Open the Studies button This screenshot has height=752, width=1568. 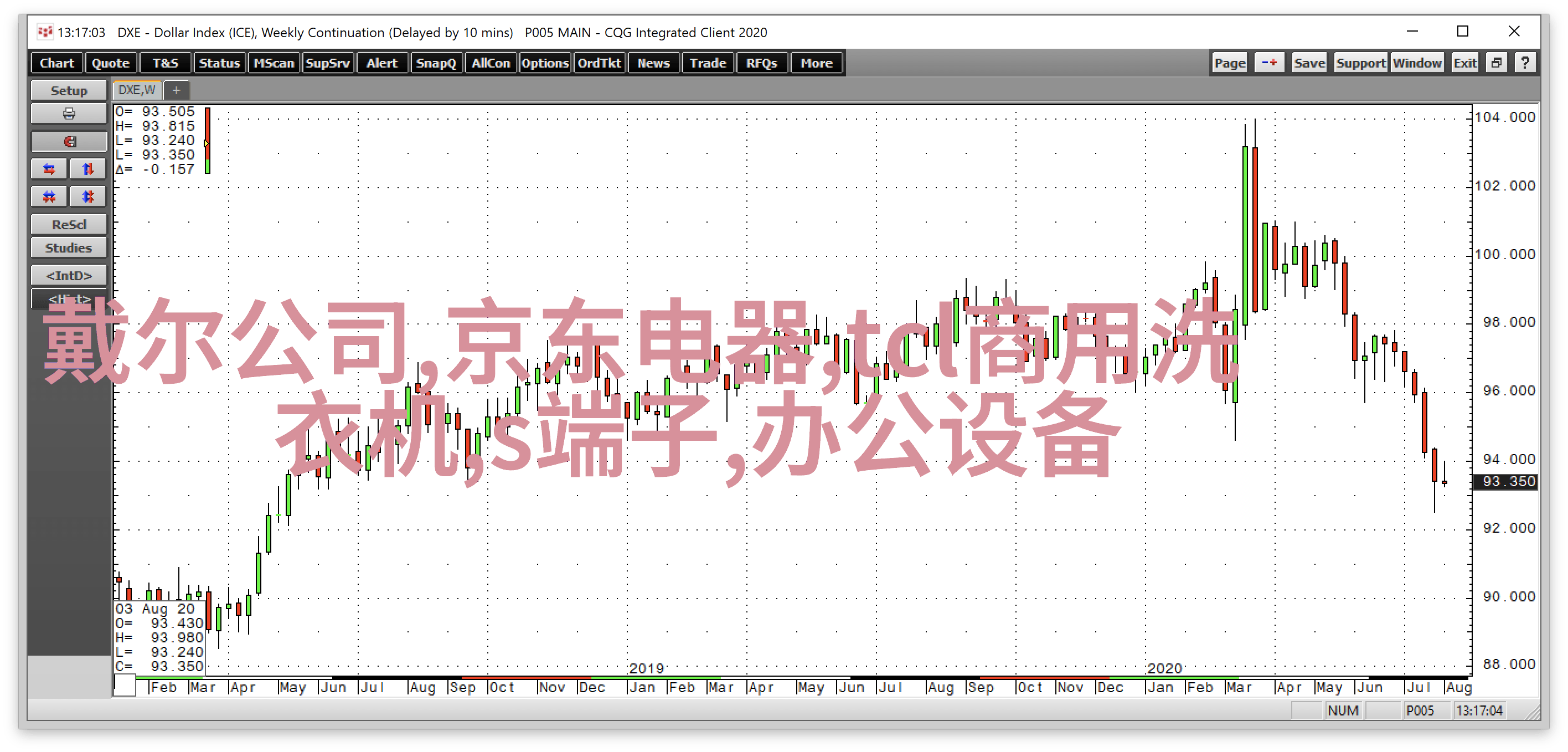[x=69, y=248]
